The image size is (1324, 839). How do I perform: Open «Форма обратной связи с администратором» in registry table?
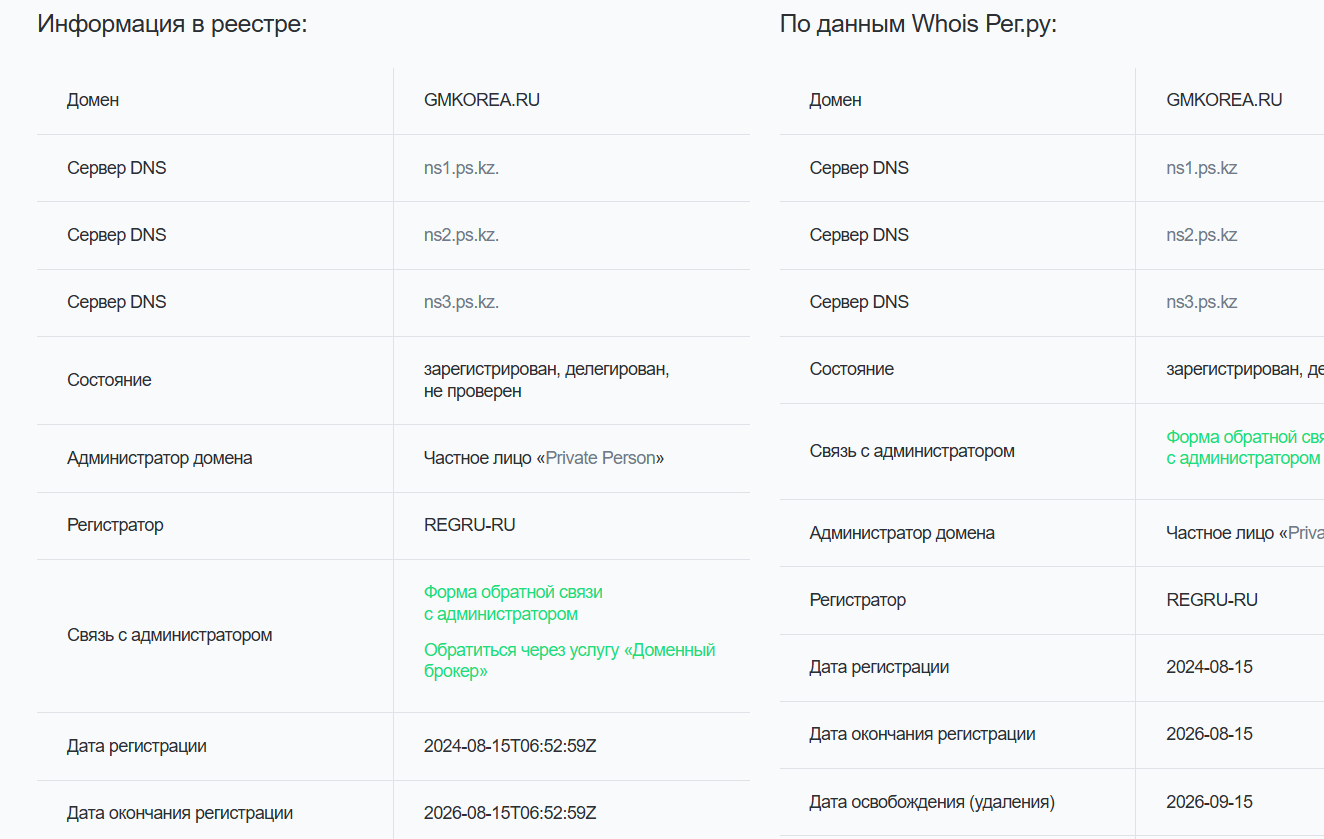click(512, 603)
